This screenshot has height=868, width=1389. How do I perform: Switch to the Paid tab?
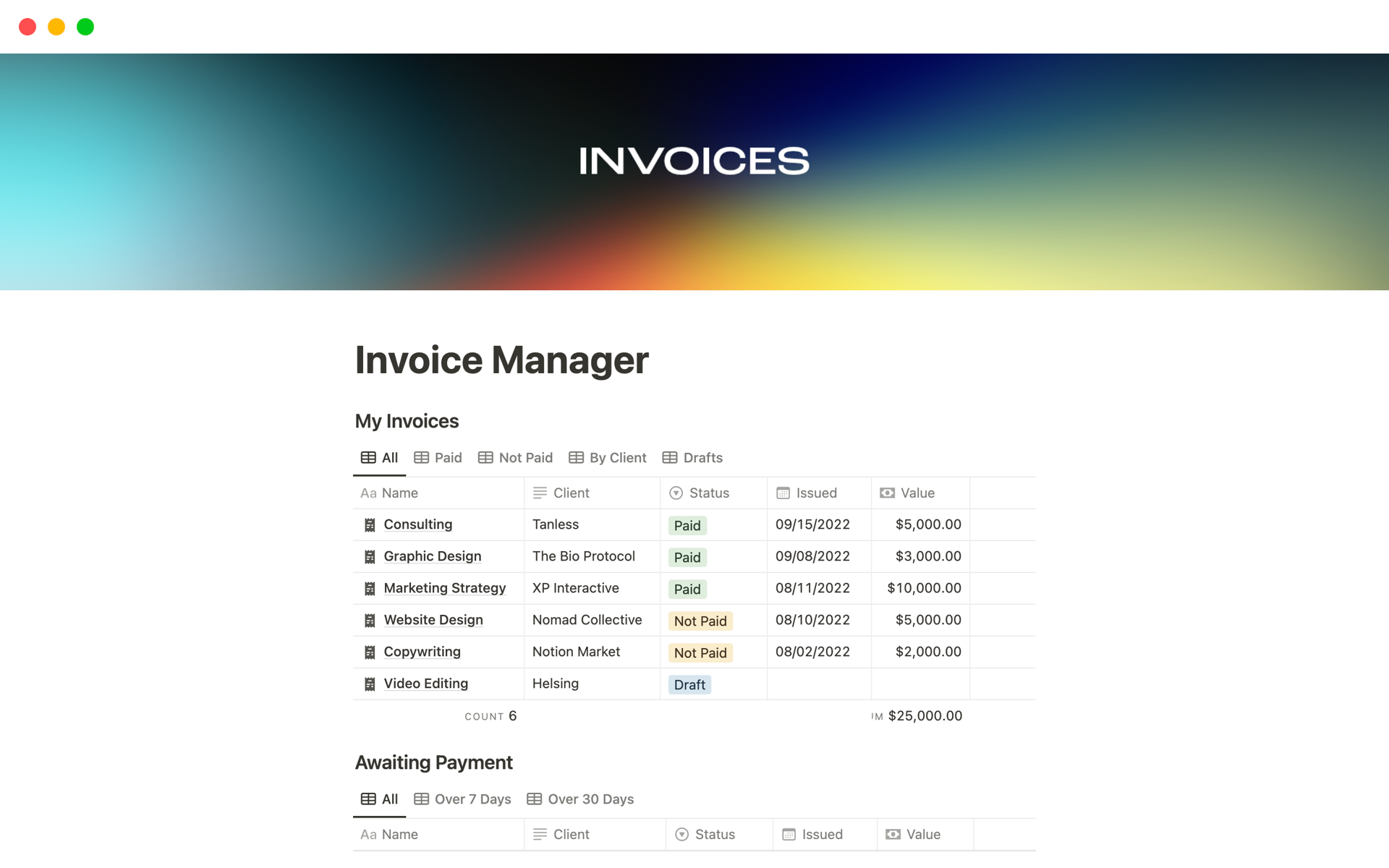439,457
